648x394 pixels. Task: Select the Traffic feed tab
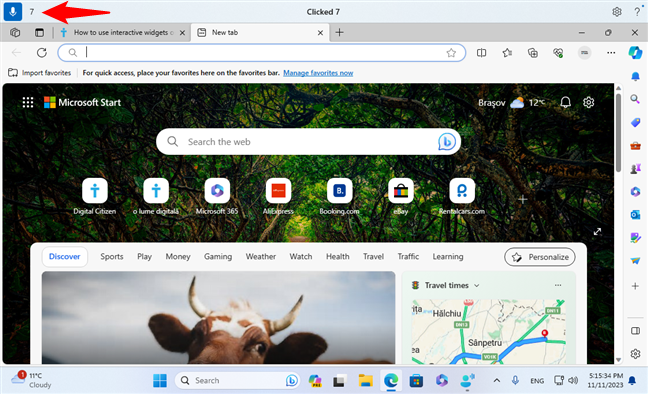tap(408, 257)
